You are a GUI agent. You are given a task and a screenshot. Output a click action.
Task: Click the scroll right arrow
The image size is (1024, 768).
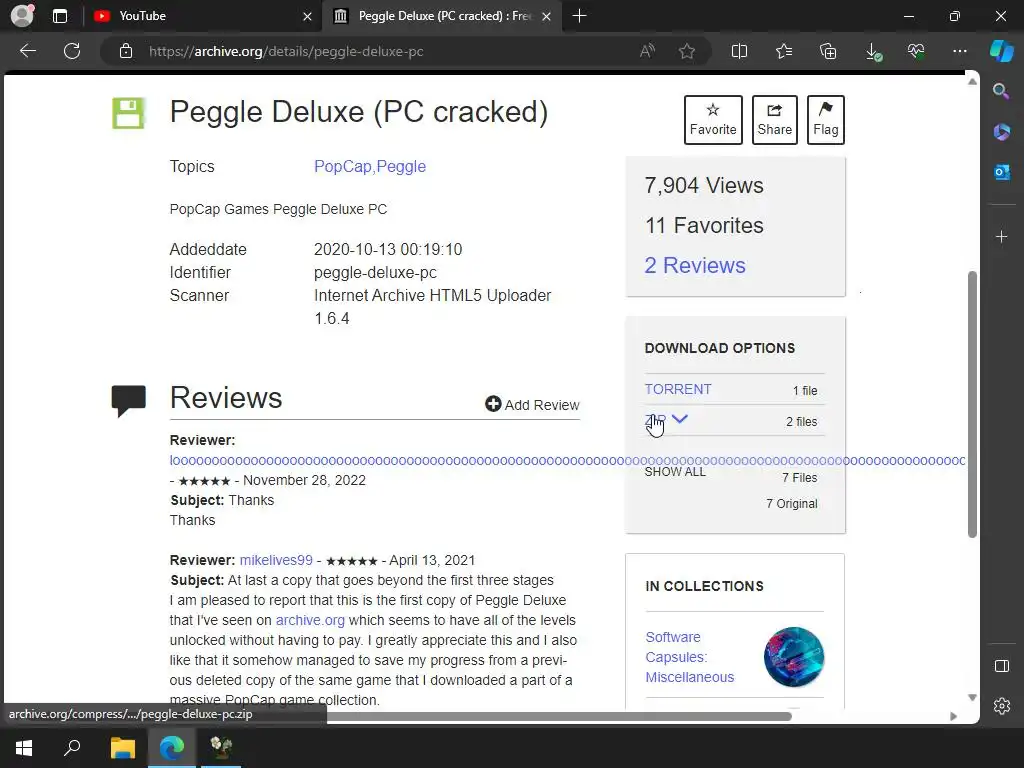[953, 716]
